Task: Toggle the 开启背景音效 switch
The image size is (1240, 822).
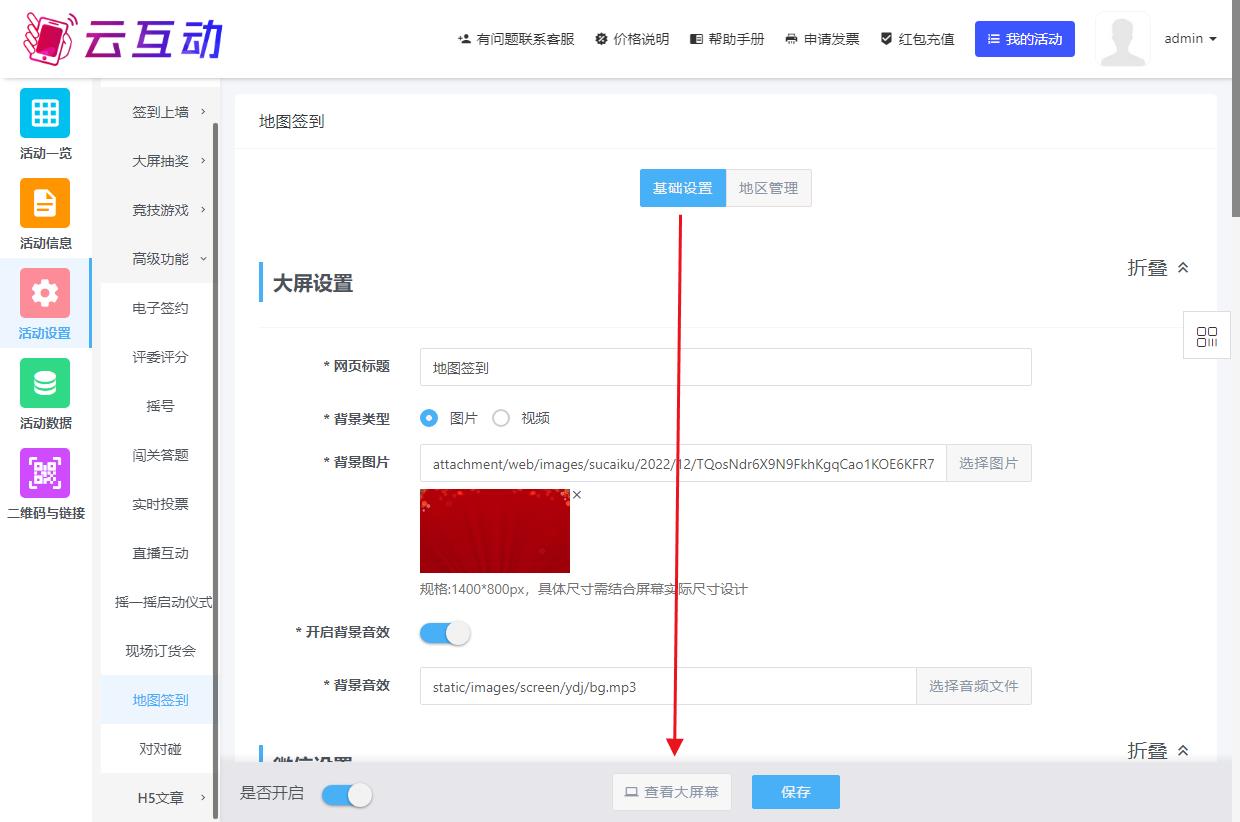Action: (445, 633)
